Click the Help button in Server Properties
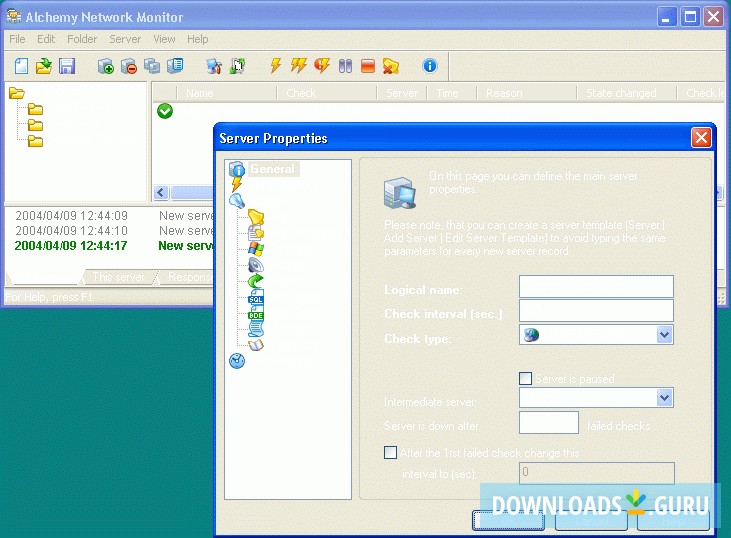The image size is (731, 538). pyautogui.click(x=673, y=521)
